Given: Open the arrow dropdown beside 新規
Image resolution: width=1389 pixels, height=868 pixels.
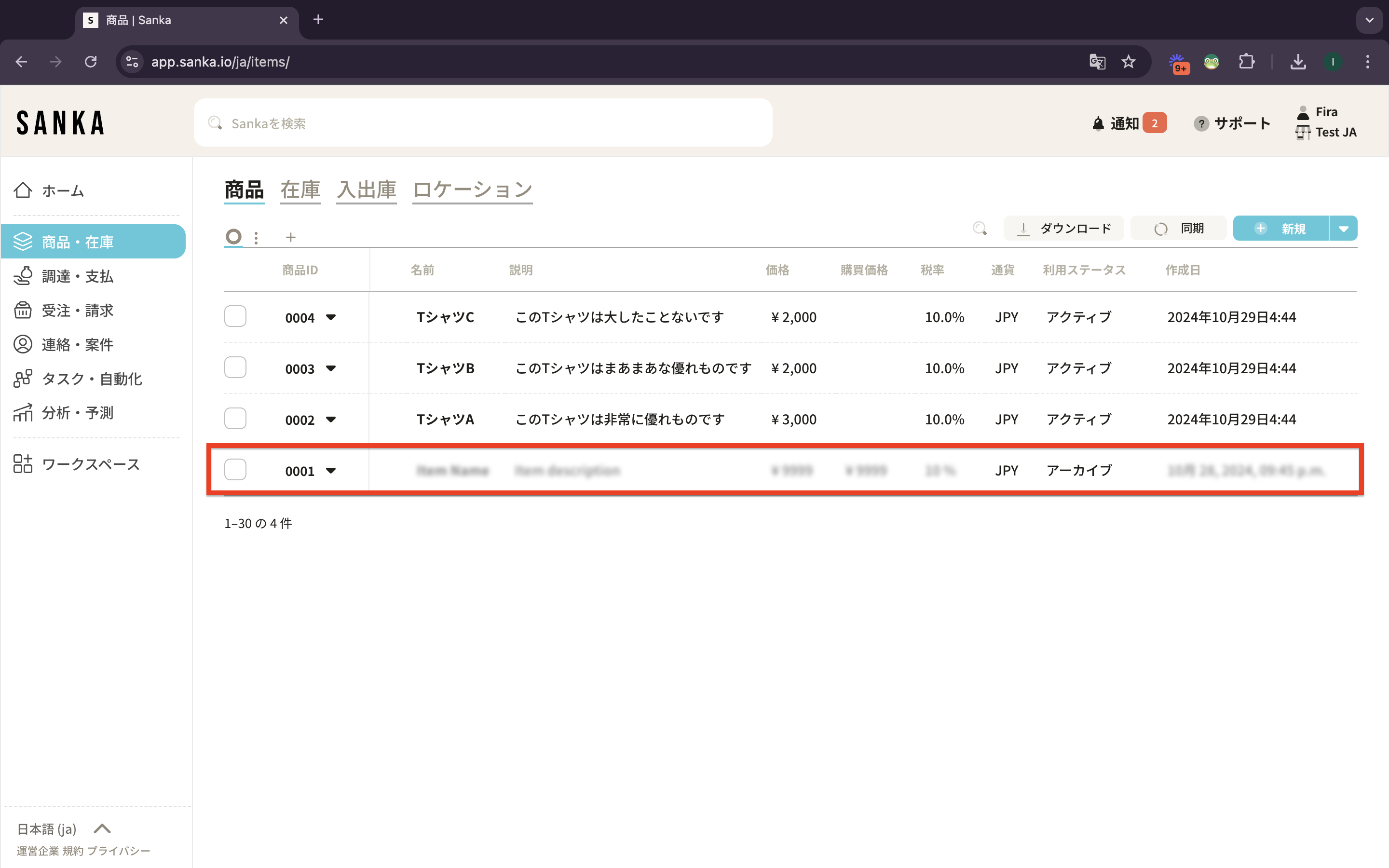Looking at the screenshot, I should click(1343, 229).
